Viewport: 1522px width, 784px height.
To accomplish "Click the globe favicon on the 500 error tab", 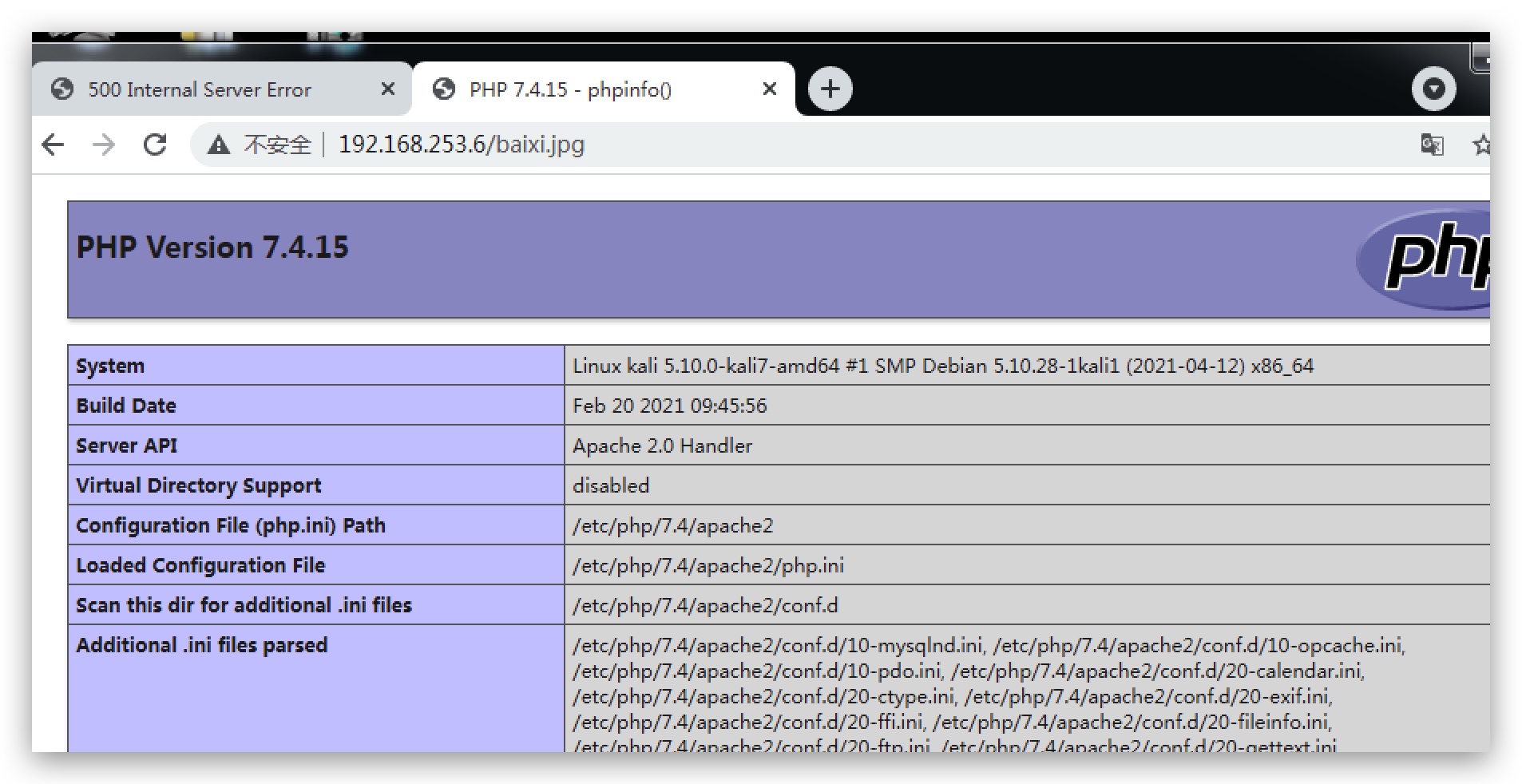I will coord(61,89).
